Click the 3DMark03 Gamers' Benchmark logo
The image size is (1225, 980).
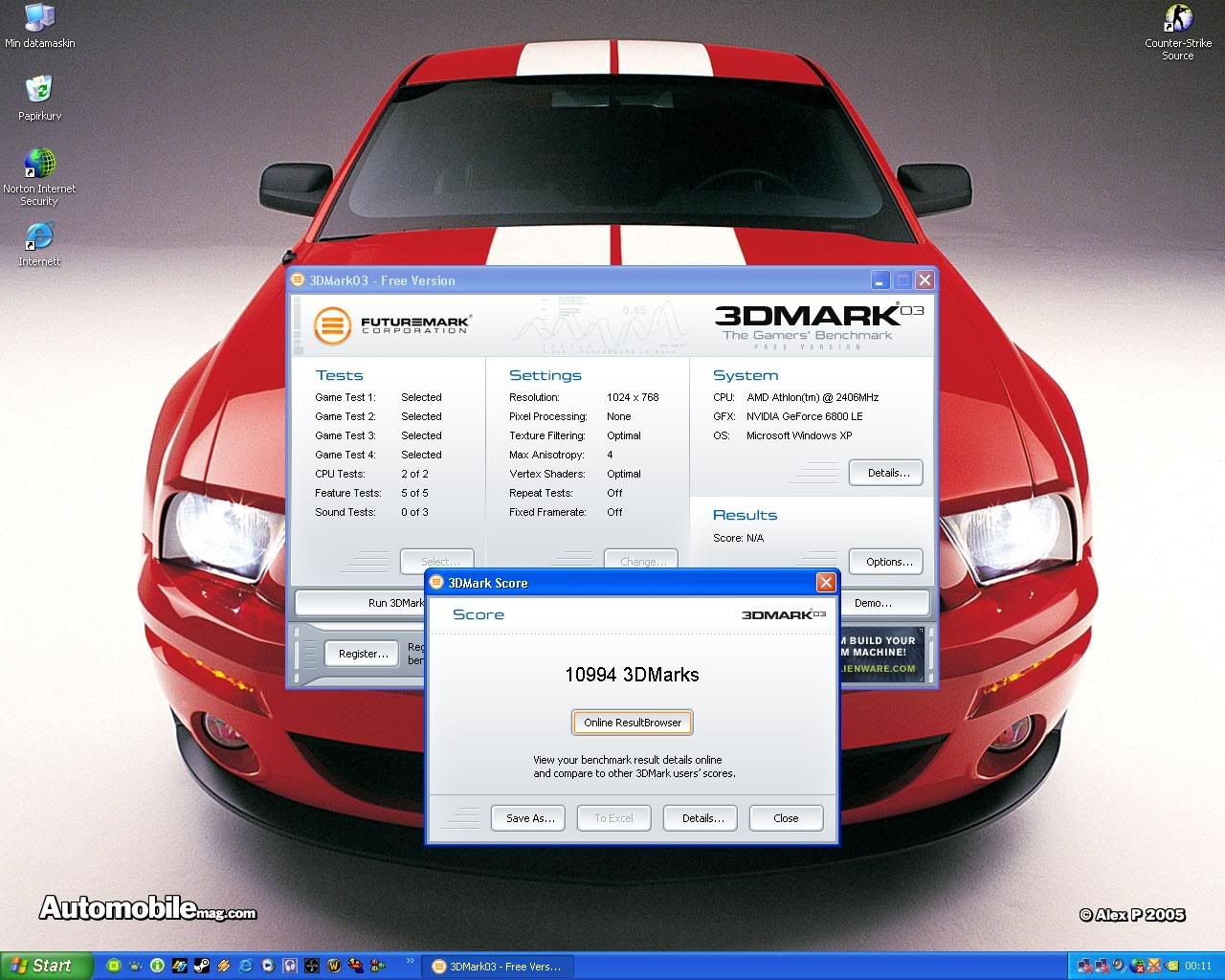click(x=818, y=326)
